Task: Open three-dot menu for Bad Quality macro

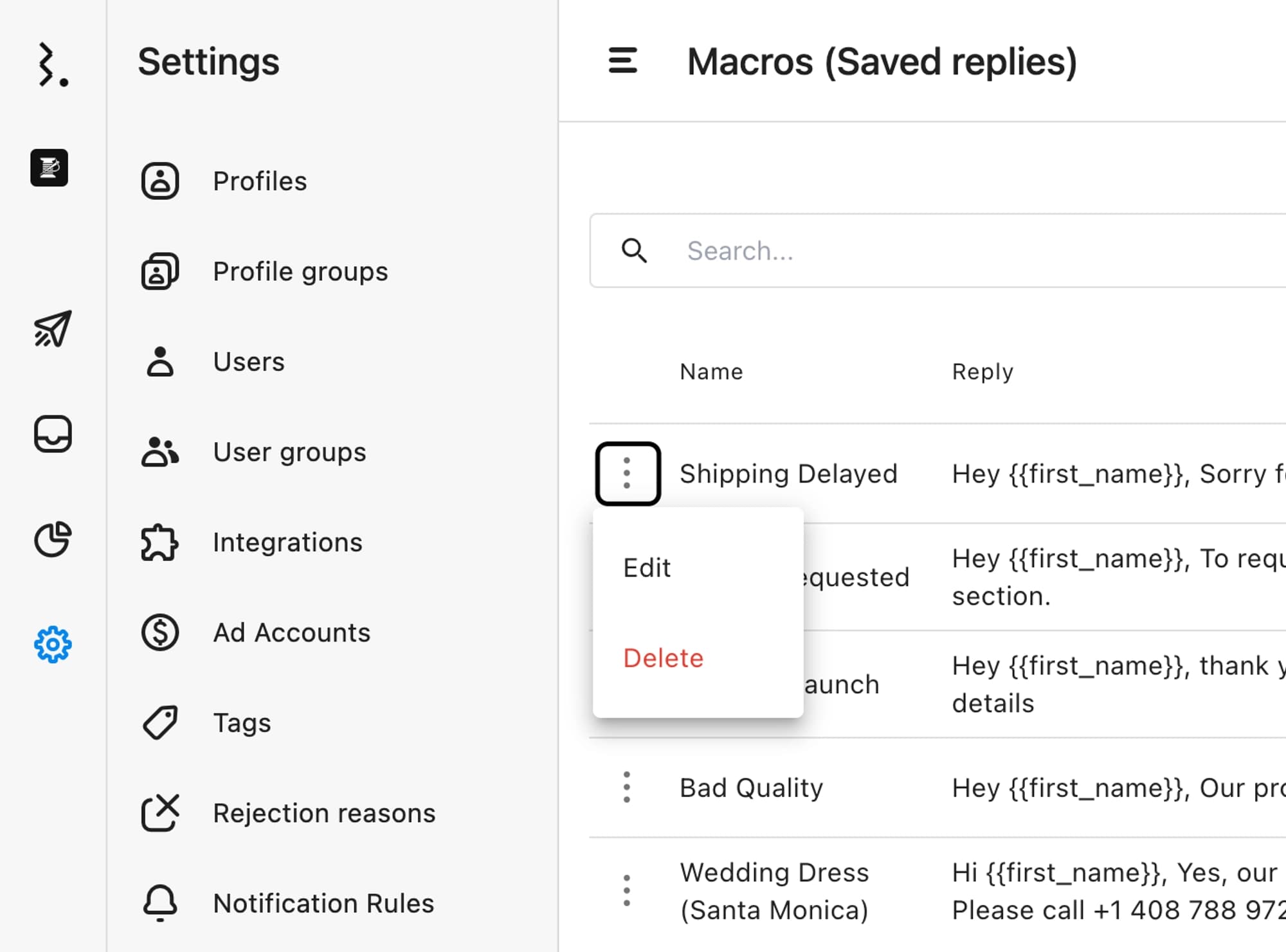Action: [x=627, y=787]
